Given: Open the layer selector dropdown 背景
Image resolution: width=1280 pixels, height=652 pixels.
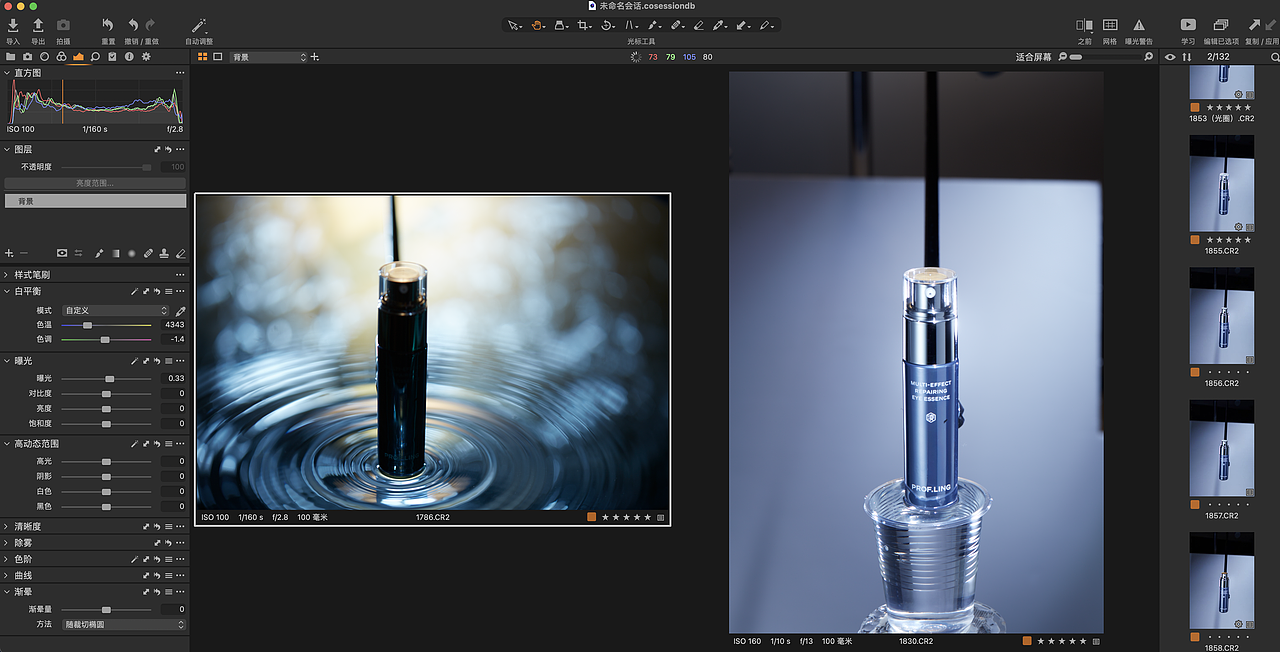Looking at the screenshot, I should click(x=268, y=57).
